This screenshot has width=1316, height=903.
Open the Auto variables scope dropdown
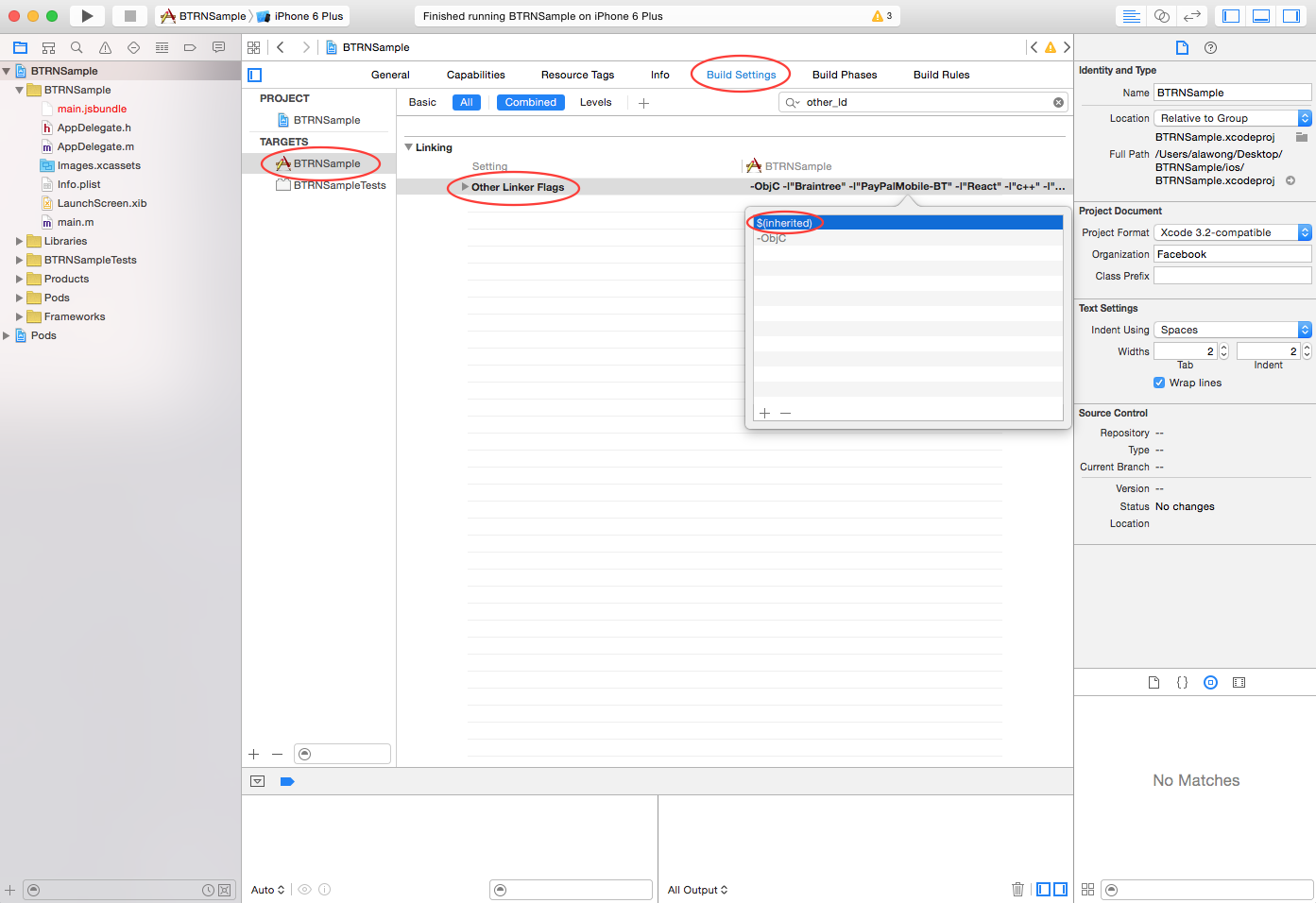267,890
